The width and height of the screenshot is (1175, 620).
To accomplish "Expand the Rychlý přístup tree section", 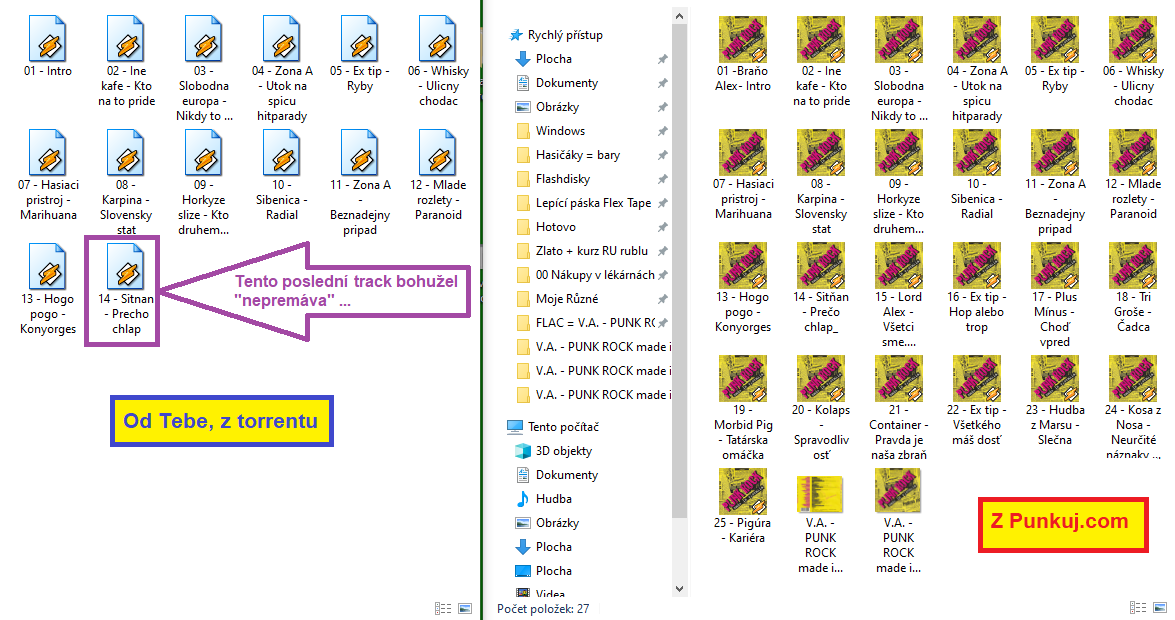I will coord(502,35).
